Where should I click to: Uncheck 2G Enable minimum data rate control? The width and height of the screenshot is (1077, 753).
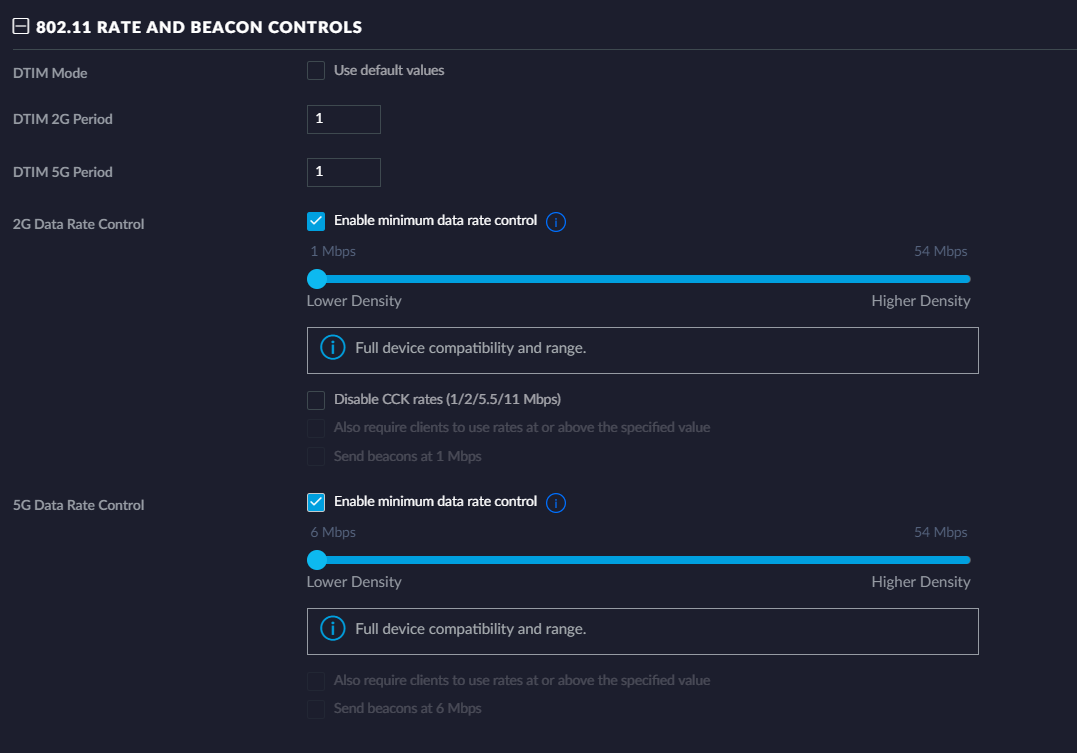(316, 221)
